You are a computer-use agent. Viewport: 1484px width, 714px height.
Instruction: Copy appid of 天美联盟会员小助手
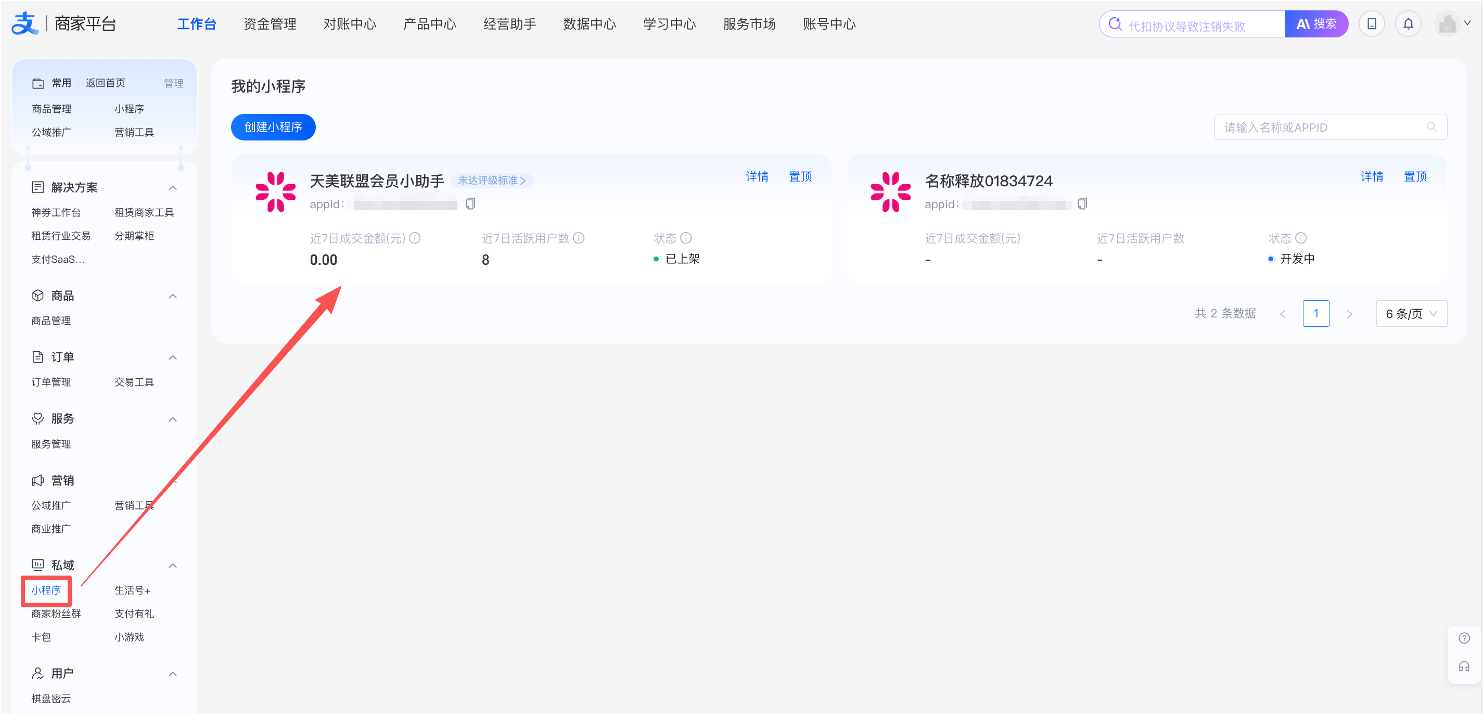[470, 204]
